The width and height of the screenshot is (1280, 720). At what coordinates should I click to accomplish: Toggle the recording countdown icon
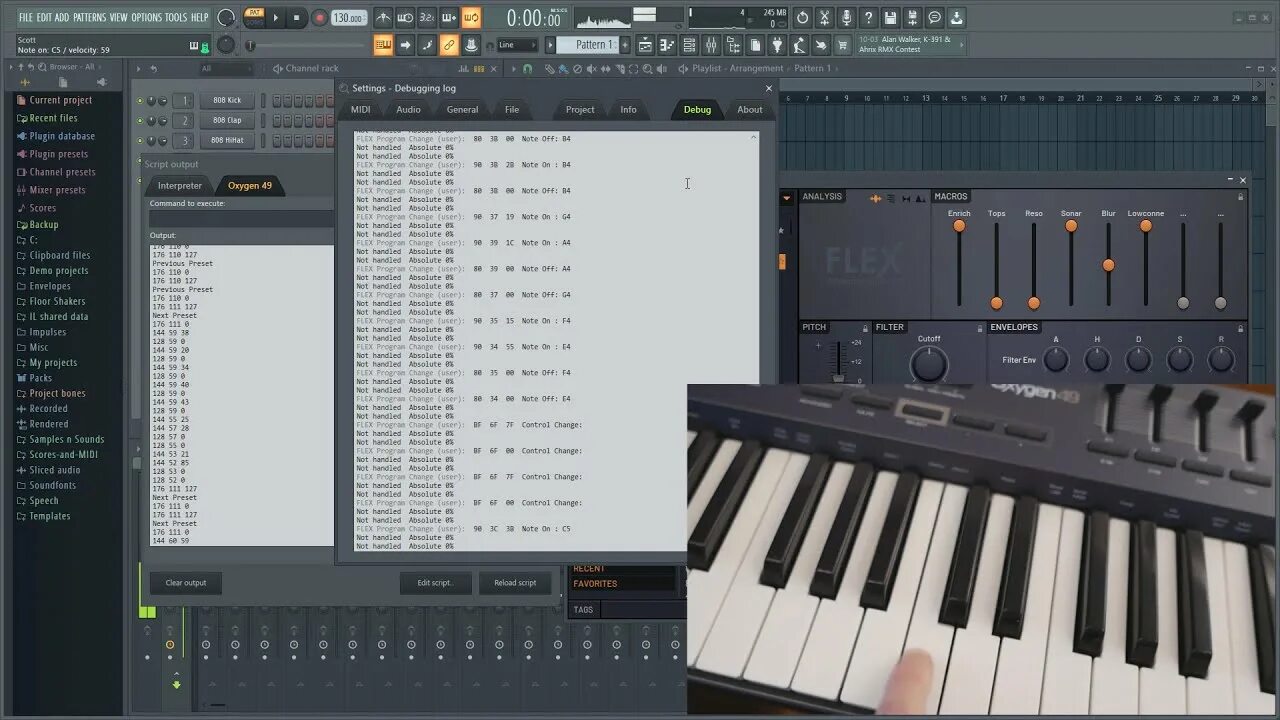click(427, 17)
